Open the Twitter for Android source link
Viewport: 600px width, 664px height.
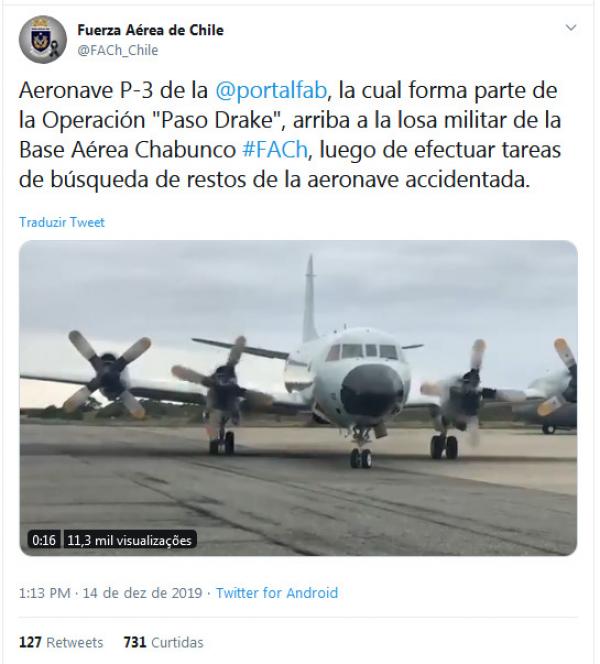(x=277, y=593)
